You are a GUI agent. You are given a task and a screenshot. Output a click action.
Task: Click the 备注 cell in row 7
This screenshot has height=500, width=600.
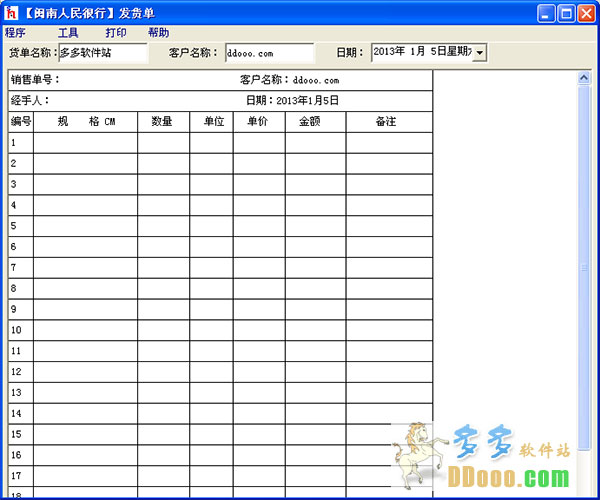pyautogui.click(x=390, y=268)
